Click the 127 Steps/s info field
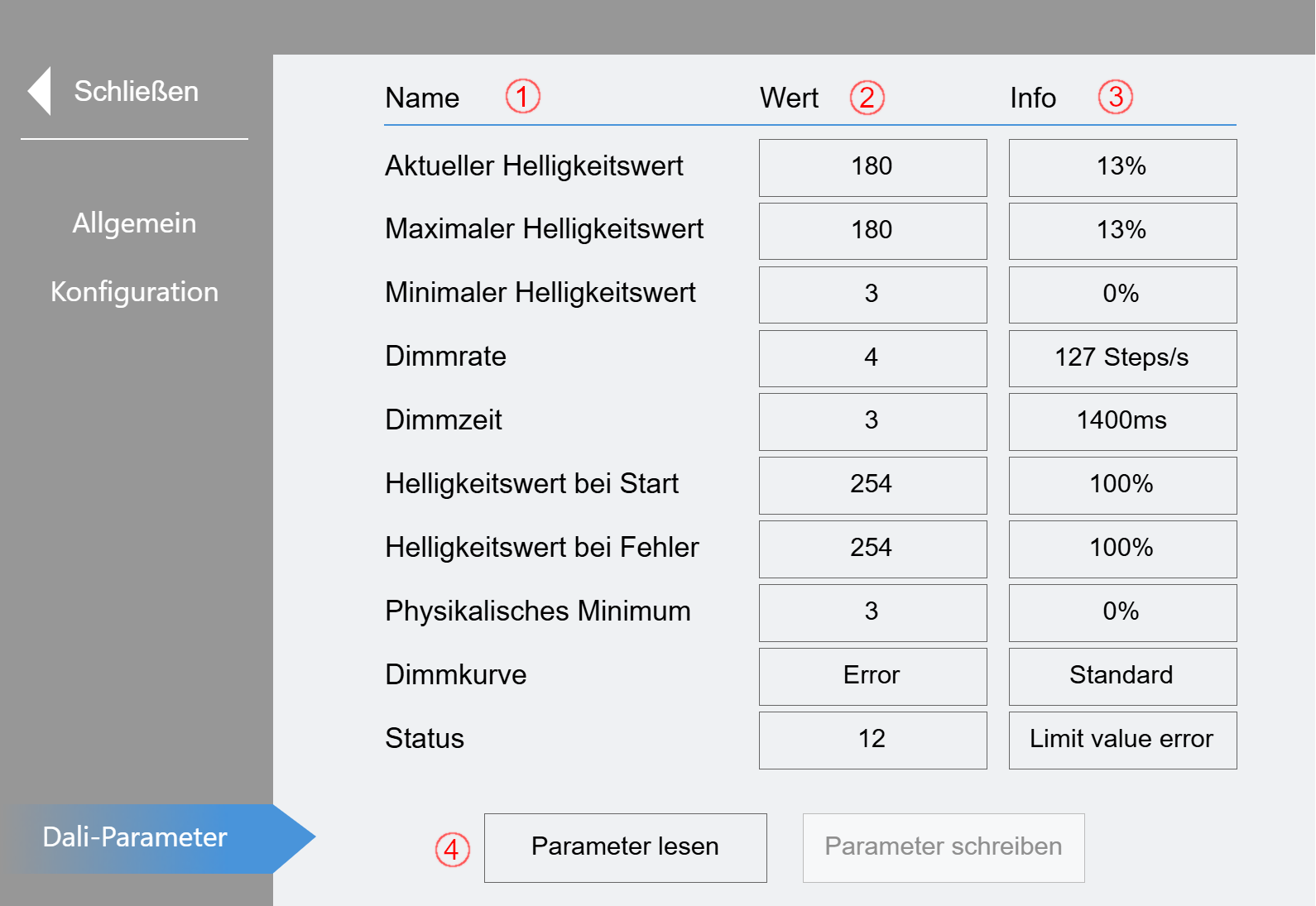 (1122, 358)
